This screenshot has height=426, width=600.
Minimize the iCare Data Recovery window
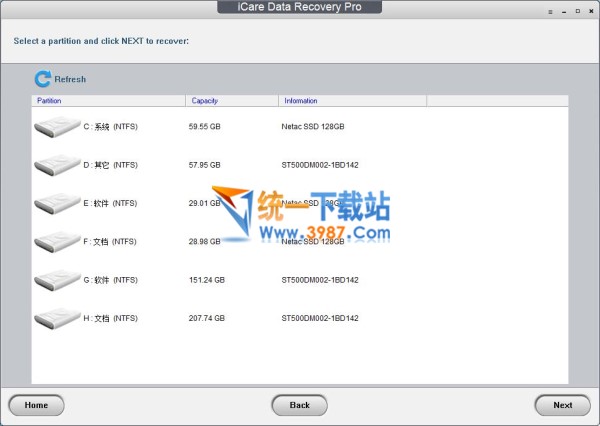pos(564,12)
